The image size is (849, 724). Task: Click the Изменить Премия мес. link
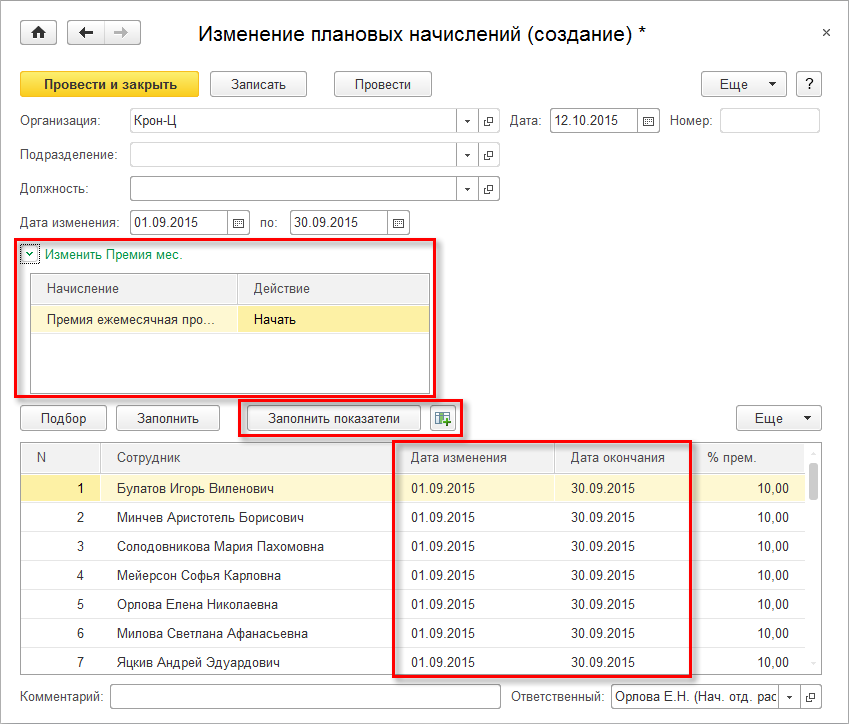pos(113,255)
